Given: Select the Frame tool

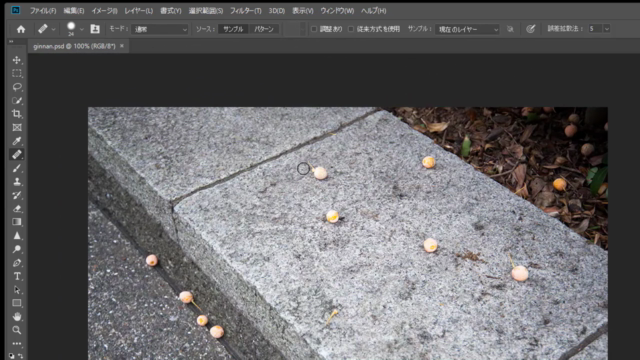Looking at the screenshot, I should [17, 127].
